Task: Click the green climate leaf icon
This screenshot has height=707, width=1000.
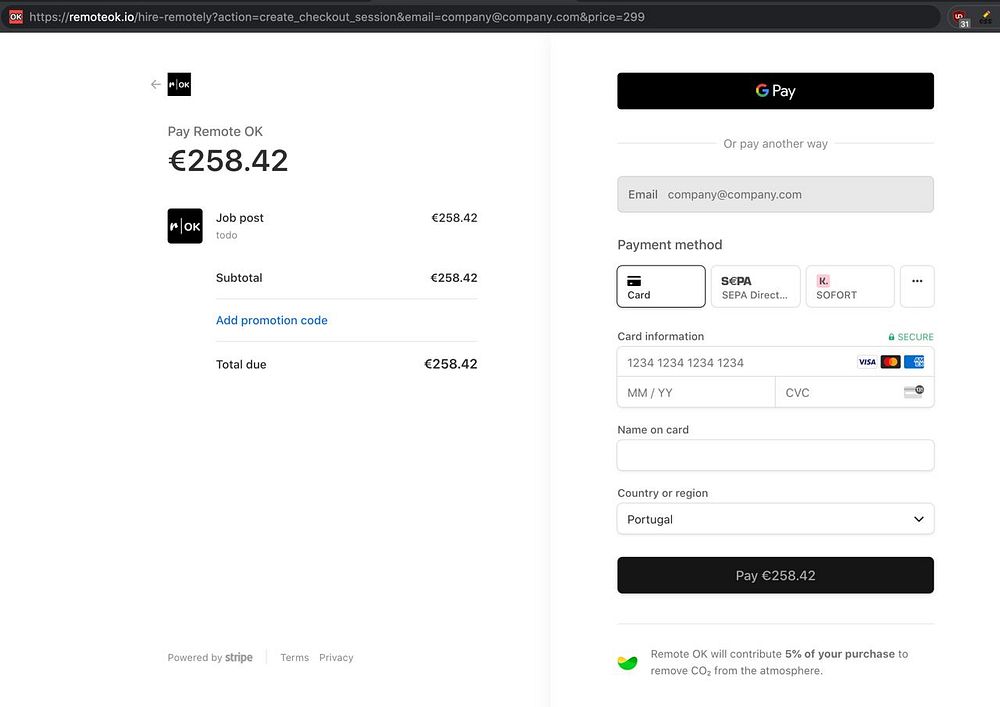Action: coord(628,662)
